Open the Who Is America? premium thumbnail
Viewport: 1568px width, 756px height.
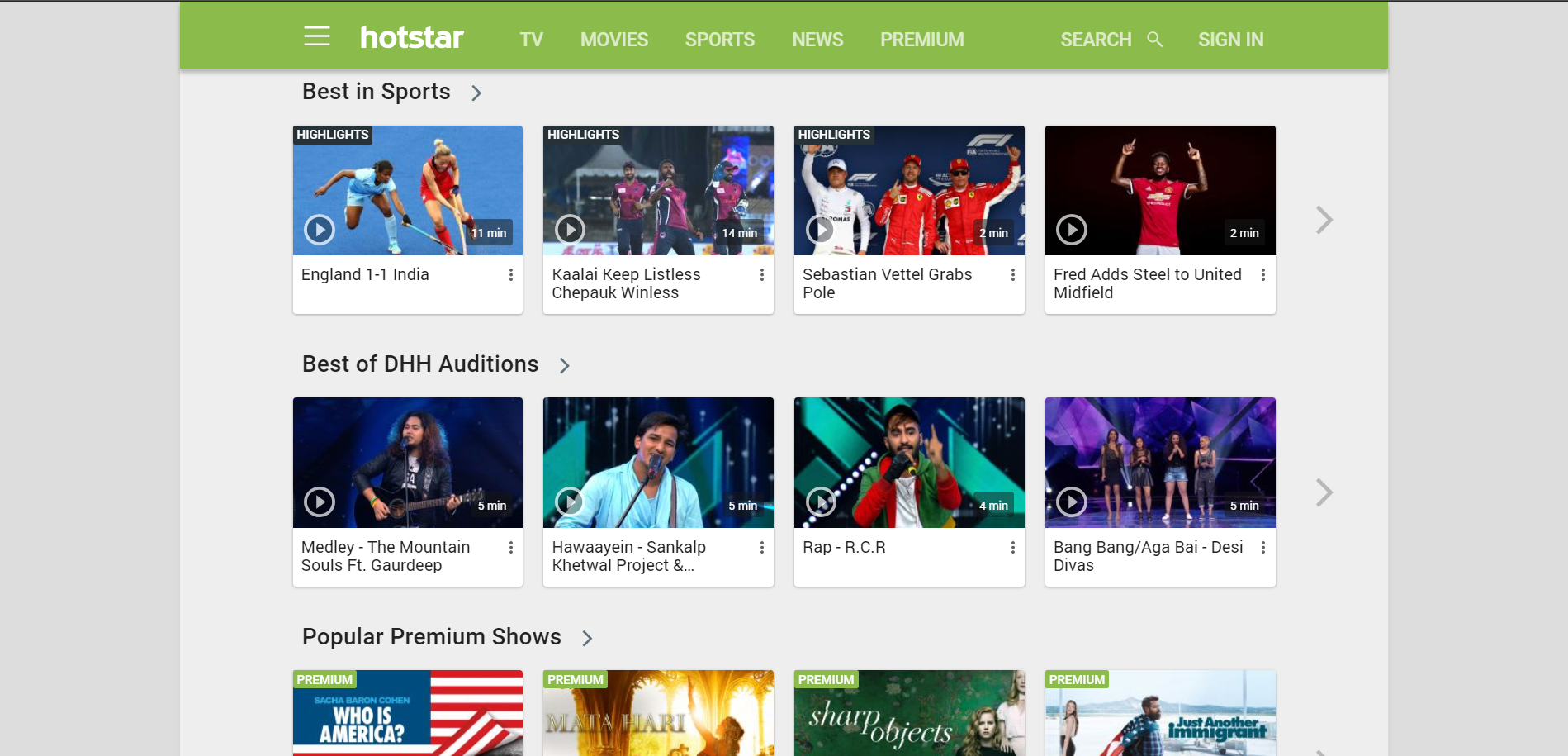tap(408, 713)
